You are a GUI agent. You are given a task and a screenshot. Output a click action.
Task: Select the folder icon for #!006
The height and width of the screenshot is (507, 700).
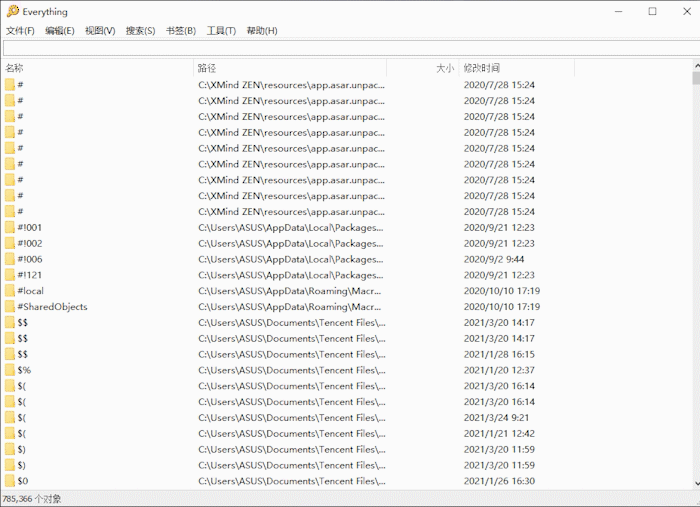click(x=10, y=259)
